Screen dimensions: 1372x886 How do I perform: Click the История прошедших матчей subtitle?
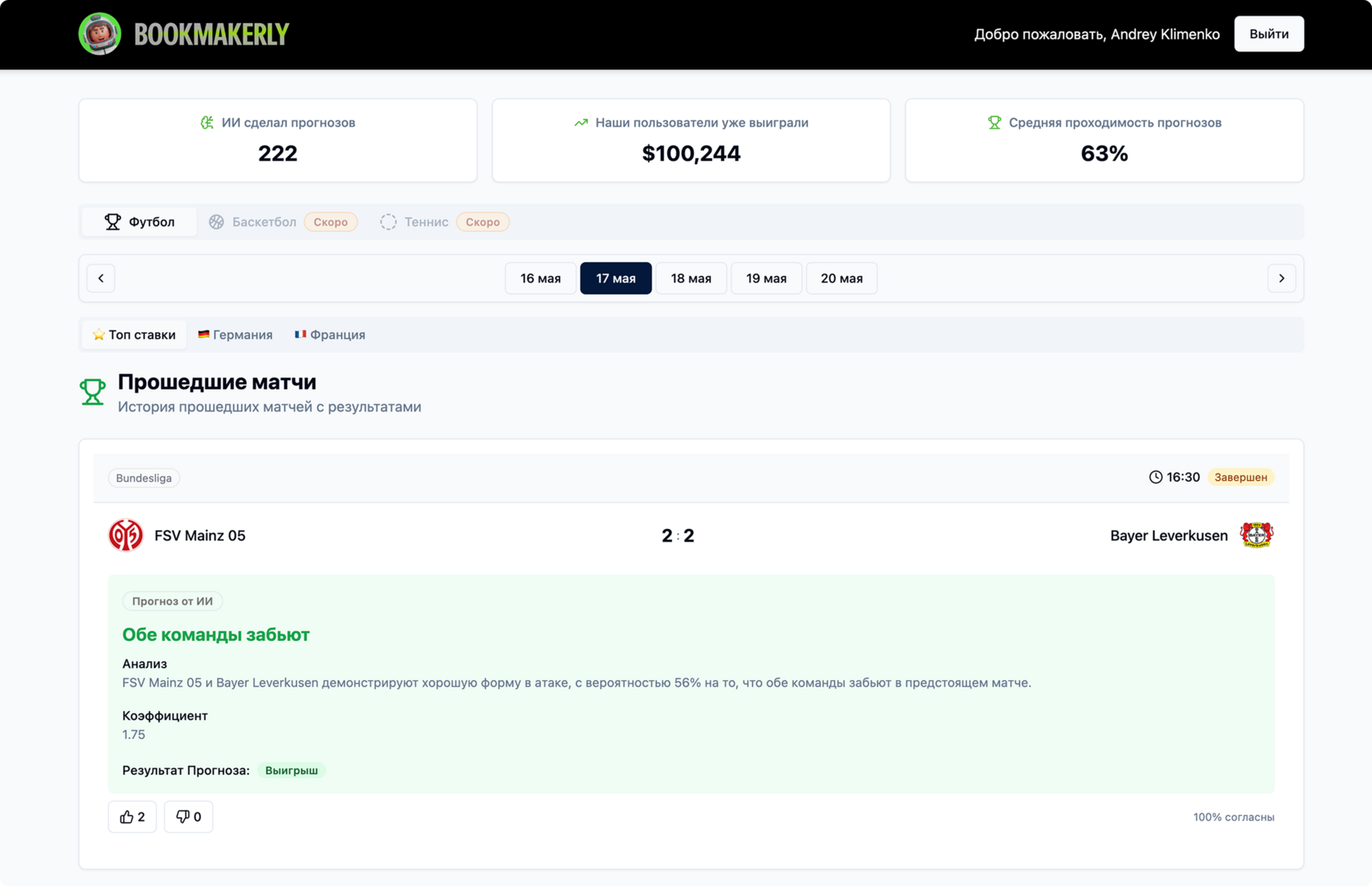[x=269, y=407]
